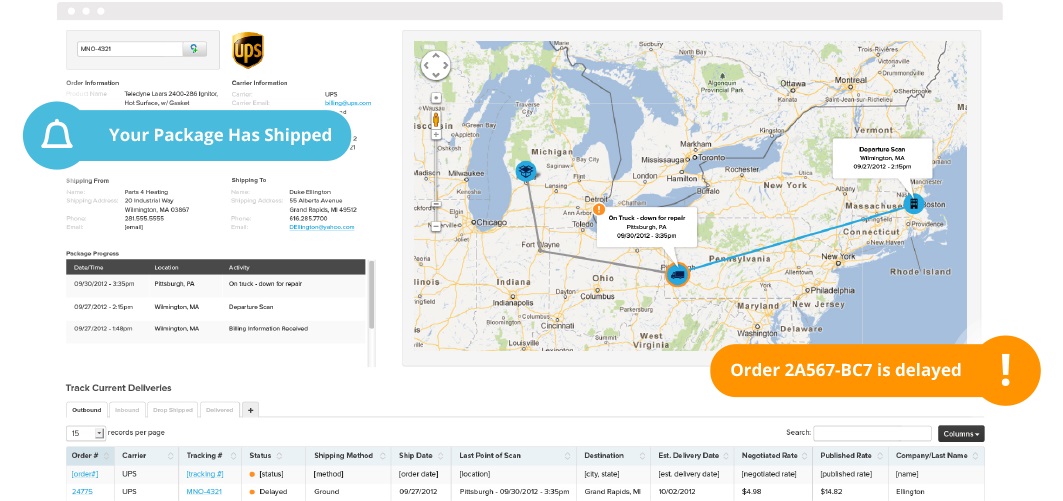Click the orange status dot beside Delayed

[x=253, y=492]
